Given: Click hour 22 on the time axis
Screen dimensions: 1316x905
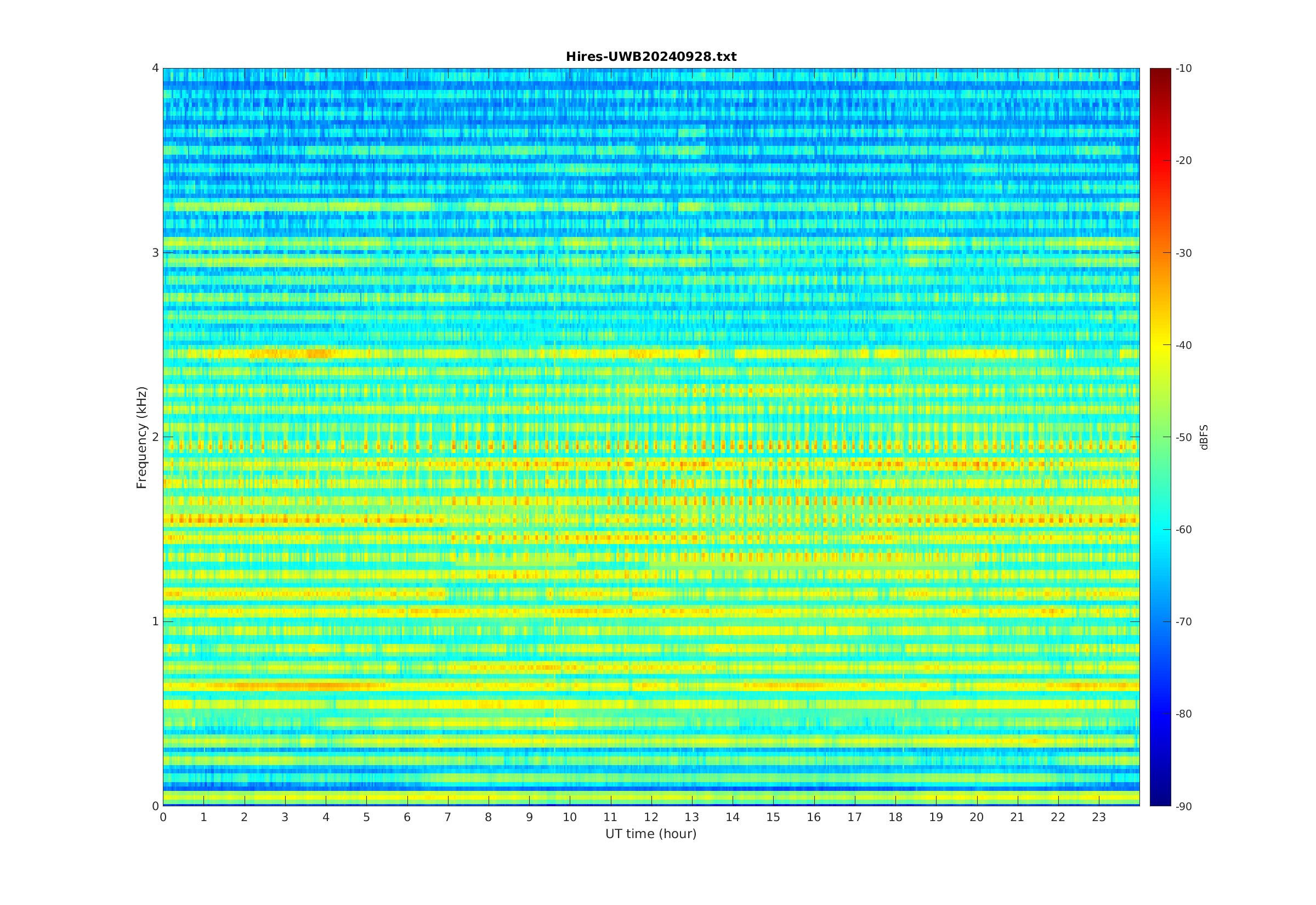Looking at the screenshot, I should point(1058,817).
